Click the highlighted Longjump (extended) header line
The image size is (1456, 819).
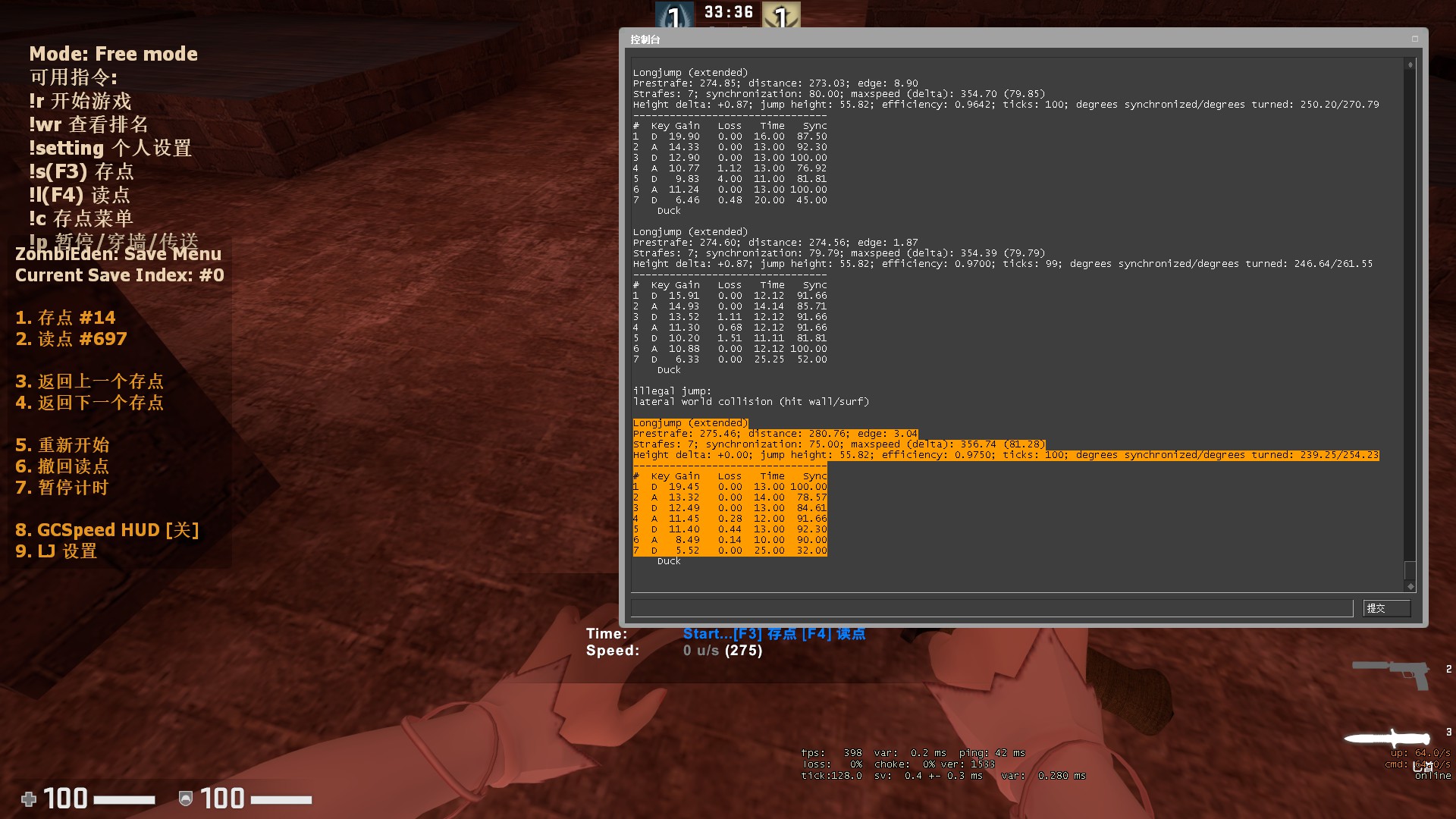click(691, 423)
